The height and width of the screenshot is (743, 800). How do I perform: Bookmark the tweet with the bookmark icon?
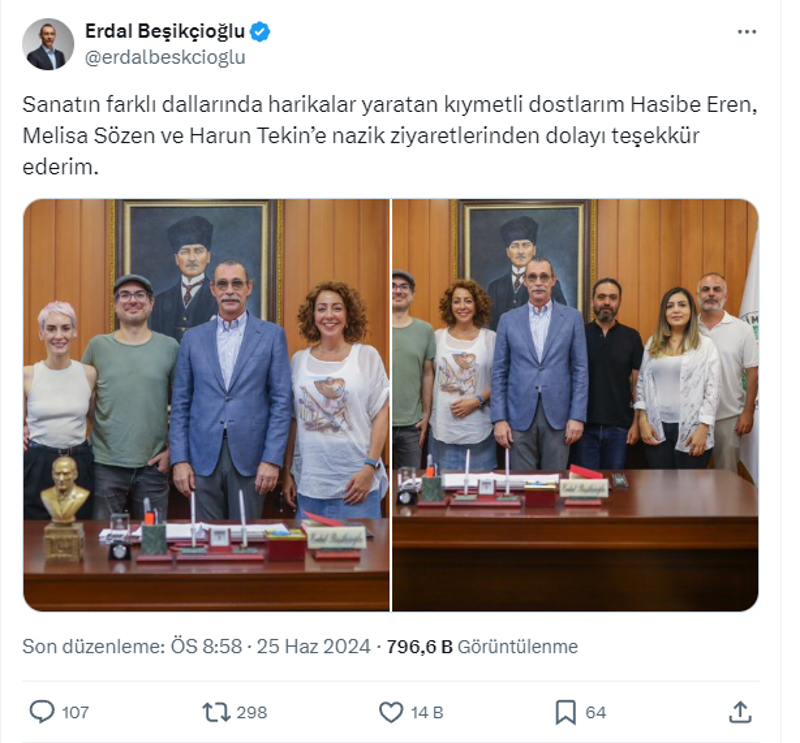point(565,712)
